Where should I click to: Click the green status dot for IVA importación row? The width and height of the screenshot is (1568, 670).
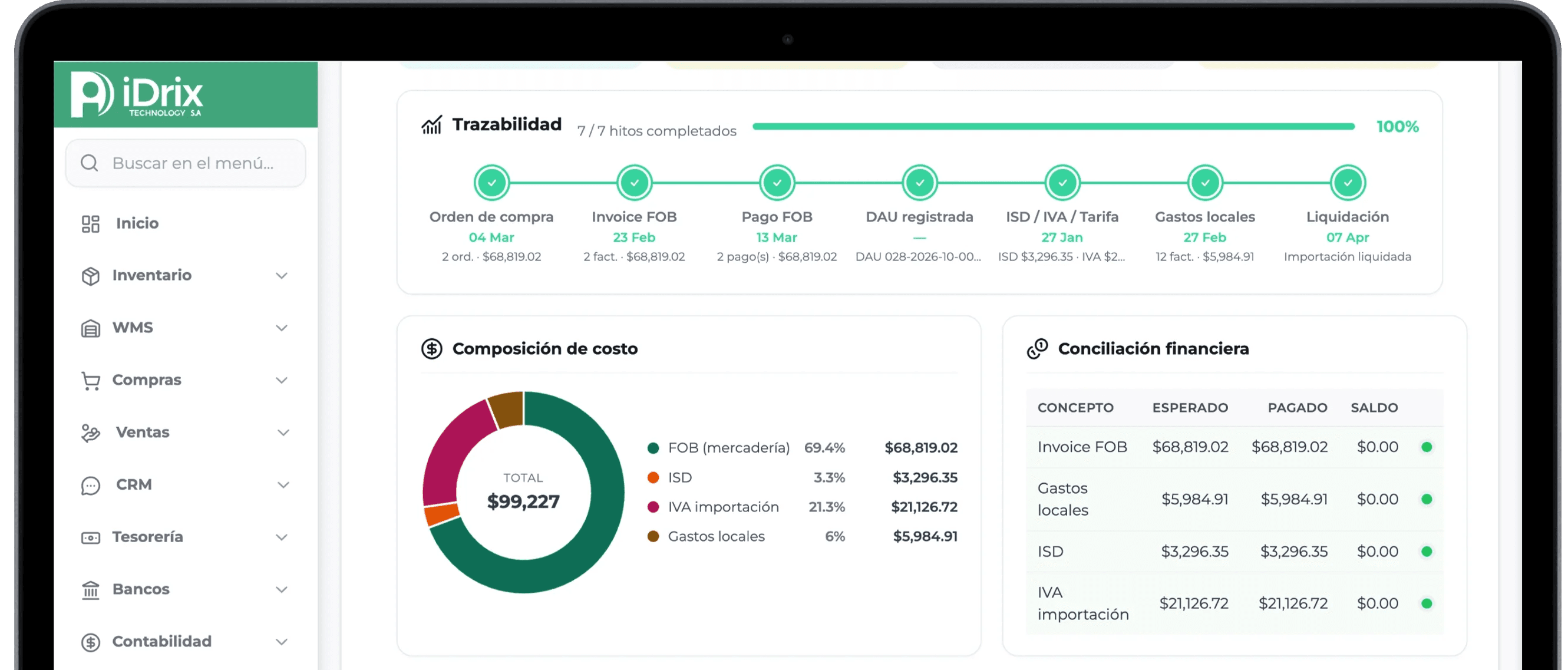pos(1426,603)
